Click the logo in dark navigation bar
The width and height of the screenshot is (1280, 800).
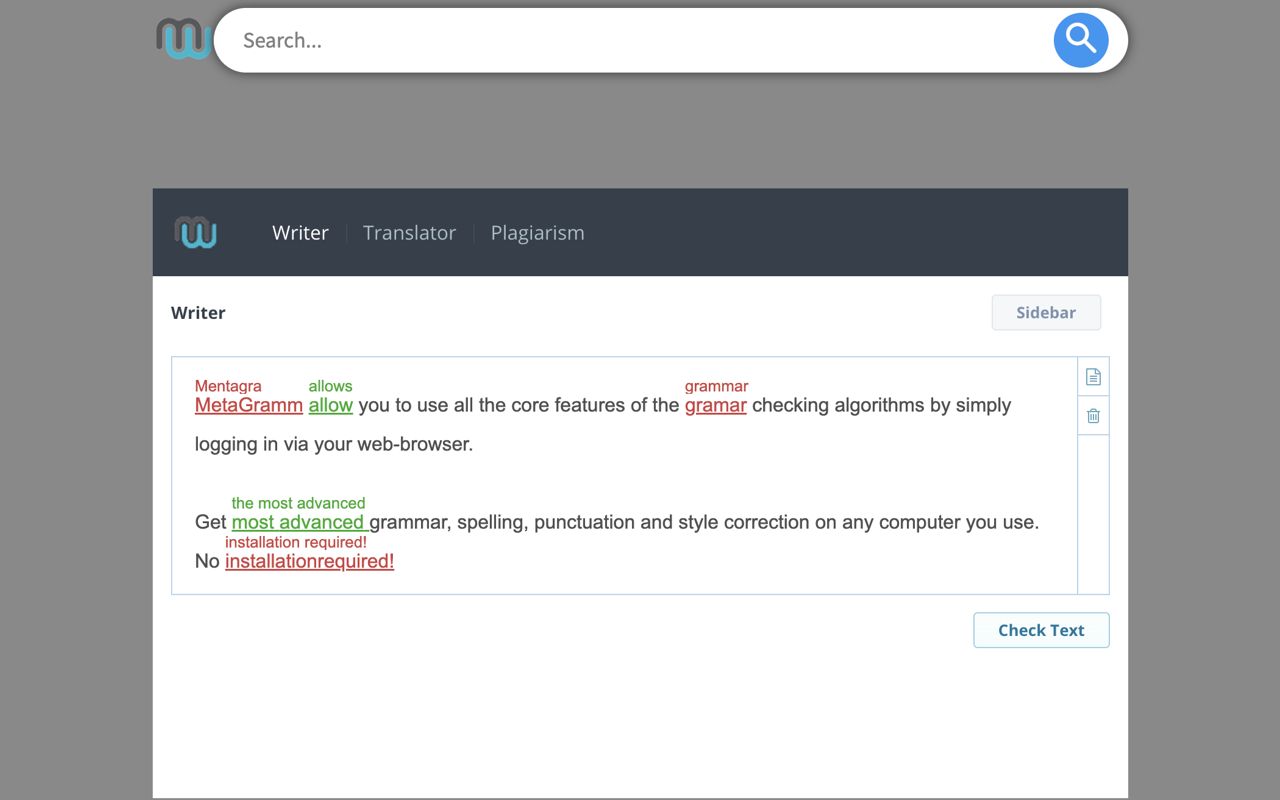(x=196, y=232)
